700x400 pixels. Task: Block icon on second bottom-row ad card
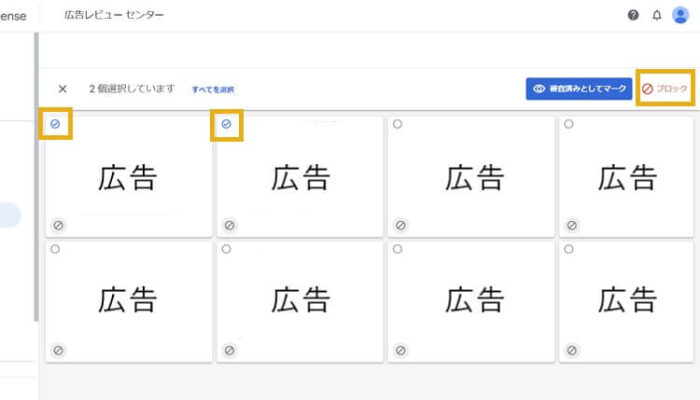pyautogui.click(x=229, y=350)
